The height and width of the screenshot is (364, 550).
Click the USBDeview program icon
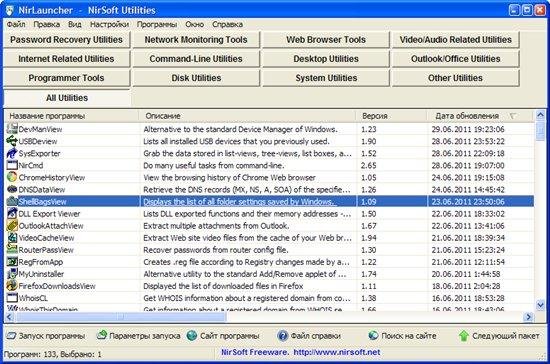pos(12,141)
